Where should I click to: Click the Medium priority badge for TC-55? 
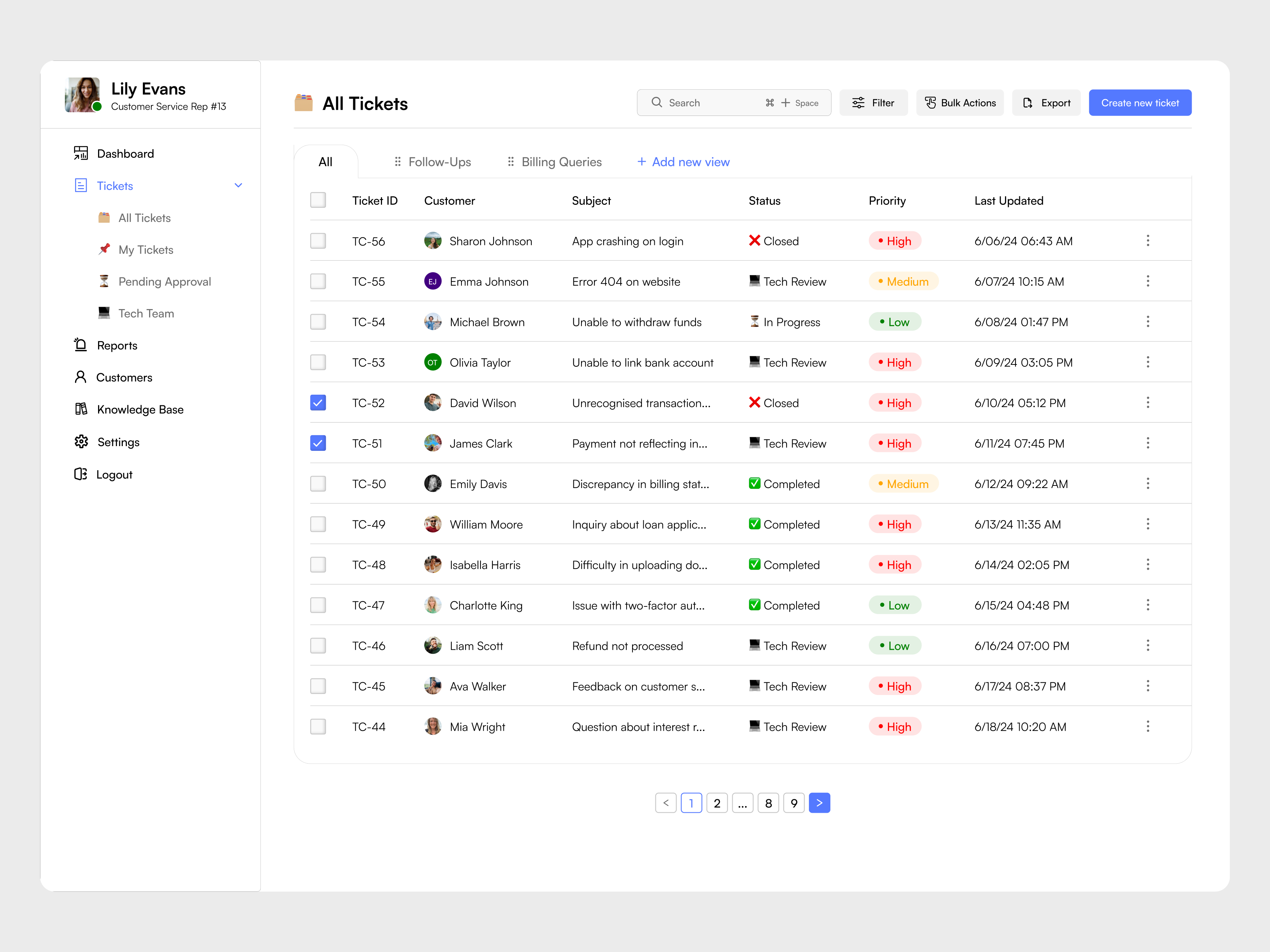[x=904, y=281]
